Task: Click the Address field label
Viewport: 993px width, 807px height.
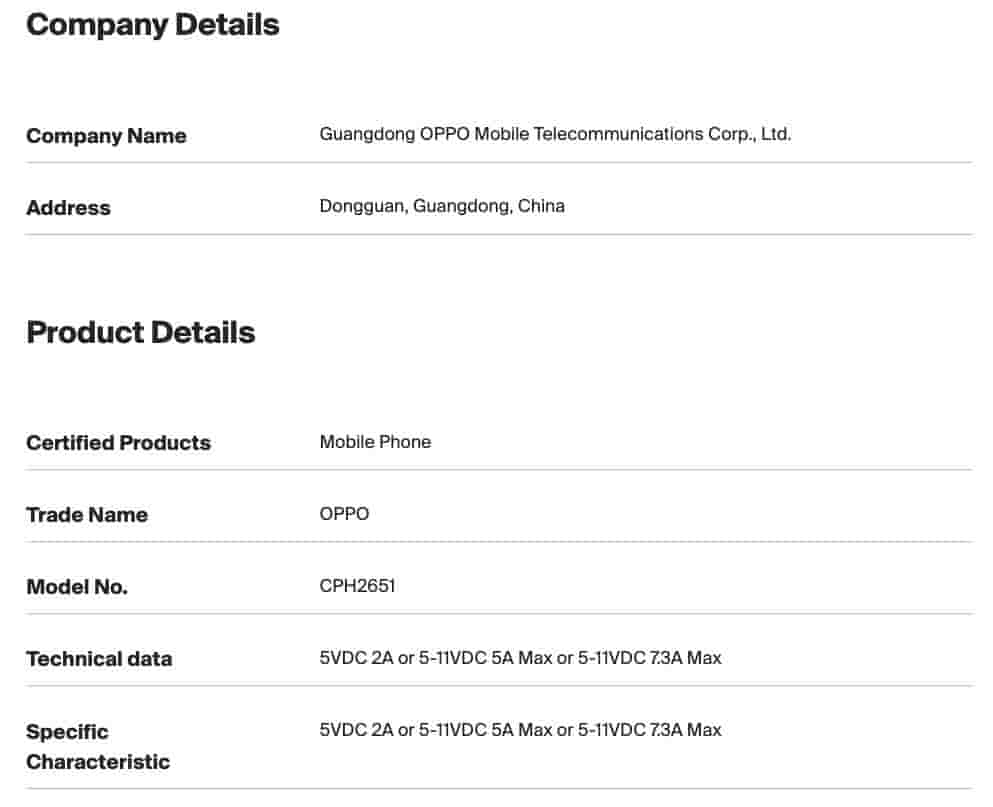Action: [68, 208]
